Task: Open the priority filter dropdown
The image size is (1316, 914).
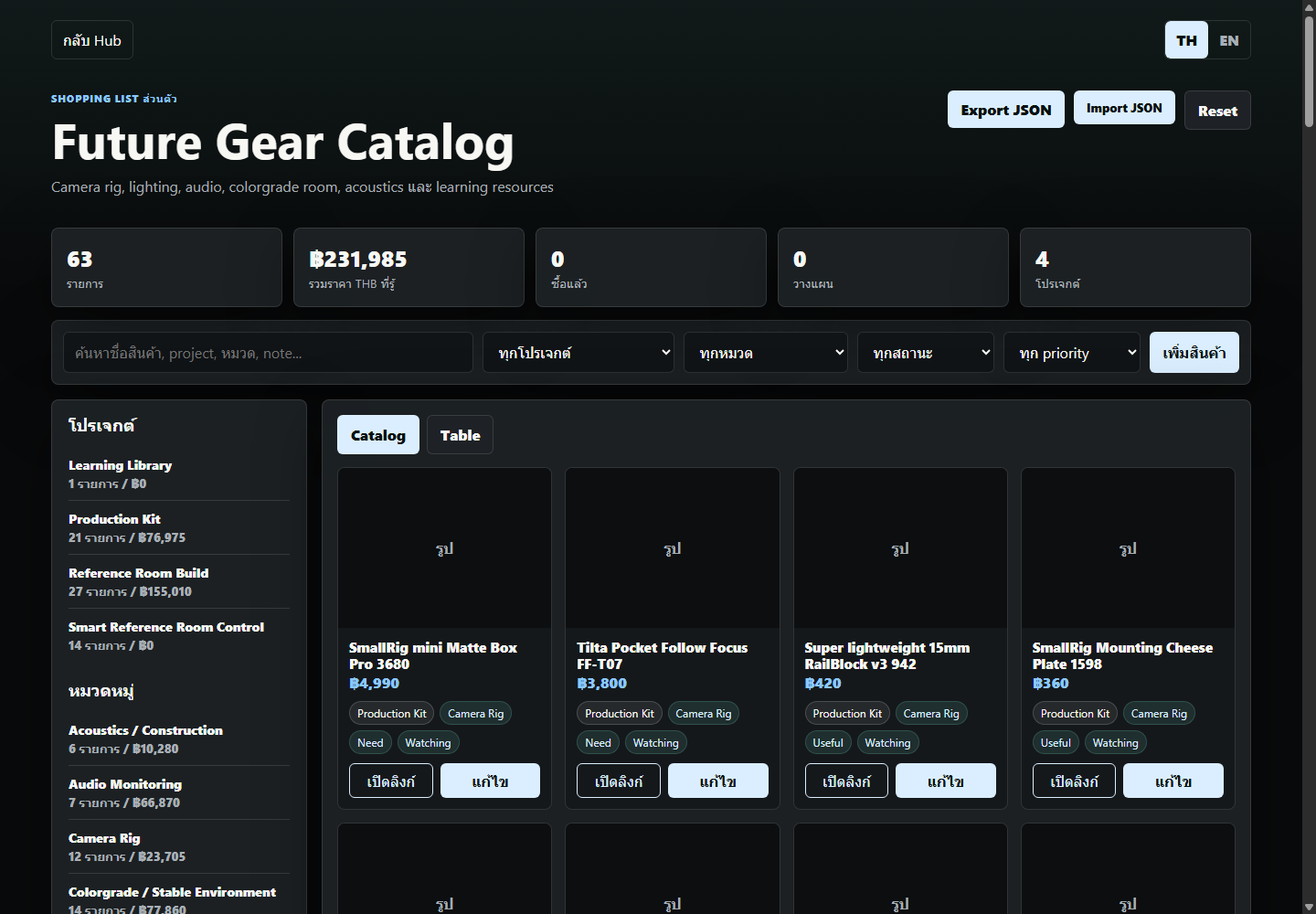Action: click(x=1072, y=353)
